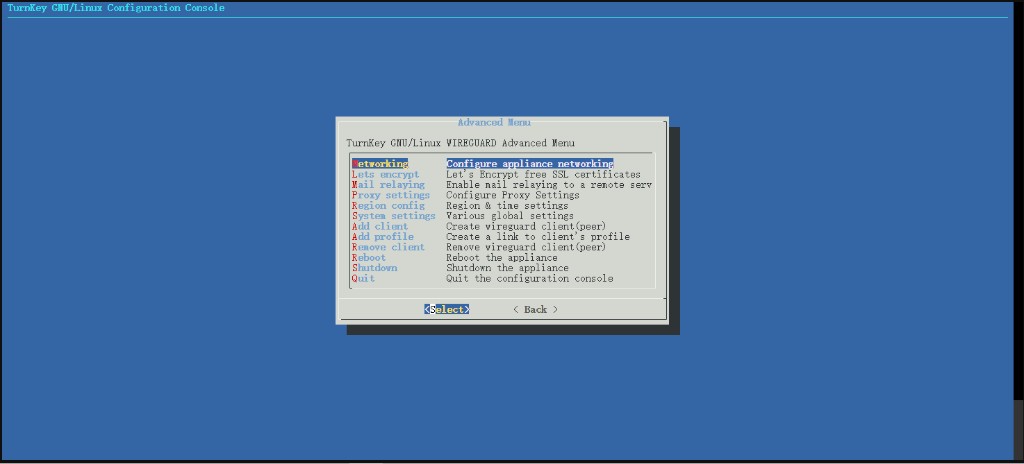Click 'Create a link to client's profile' text

(x=538, y=237)
